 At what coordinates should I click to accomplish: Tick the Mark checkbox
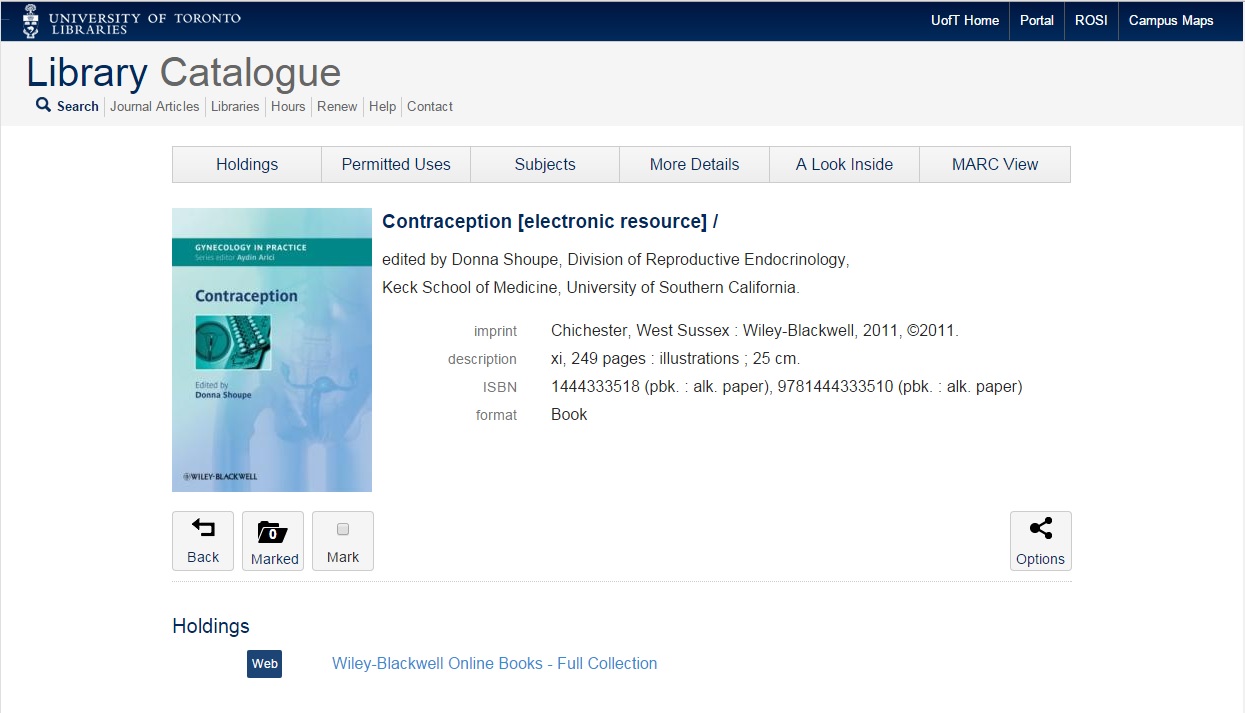[x=342, y=529]
